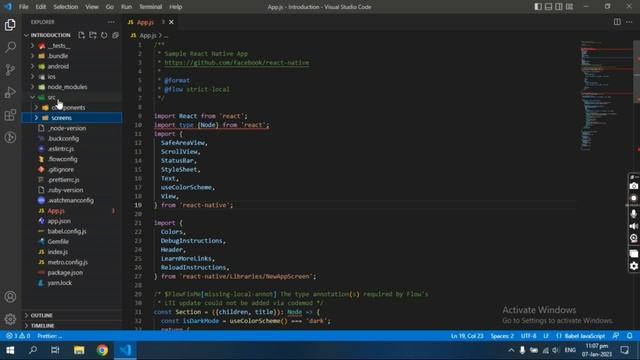The height and width of the screenshot is (360, 640).
Task: Click the speaker icon on recorder toolbar
Action: pos(633,226)
